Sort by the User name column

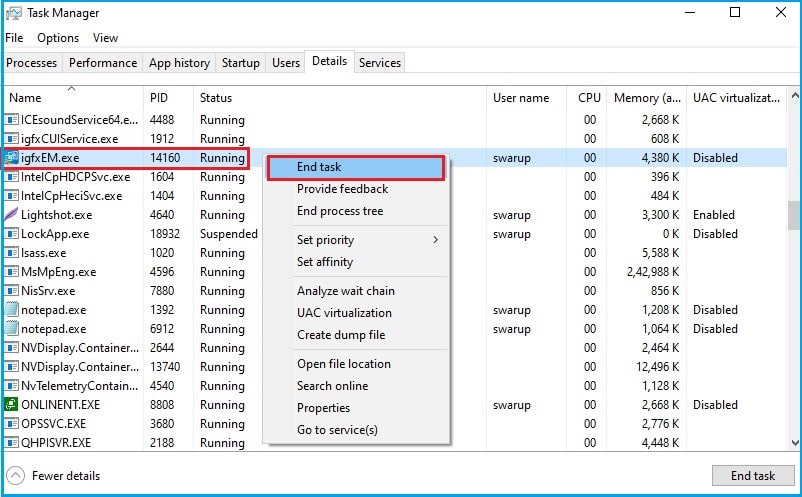[526, 98]
